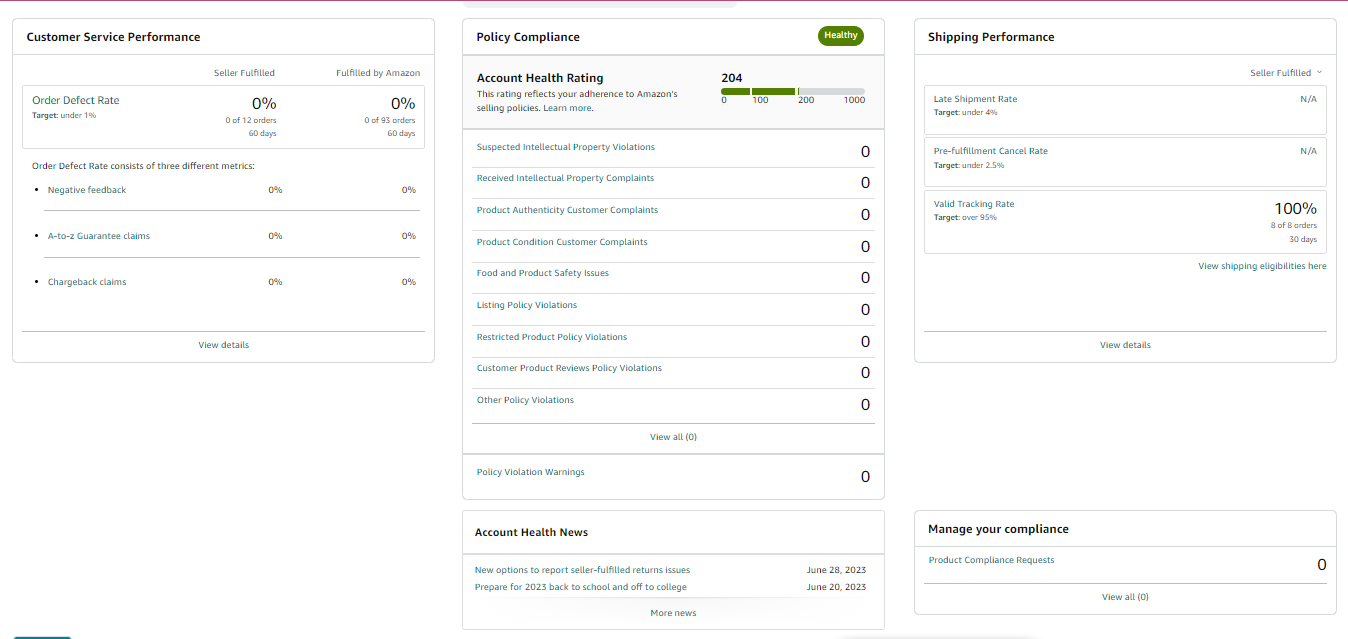This screenshot has height=639, width=1348.
Task: Click the Account Health Rating value 204
Action: 732,78
